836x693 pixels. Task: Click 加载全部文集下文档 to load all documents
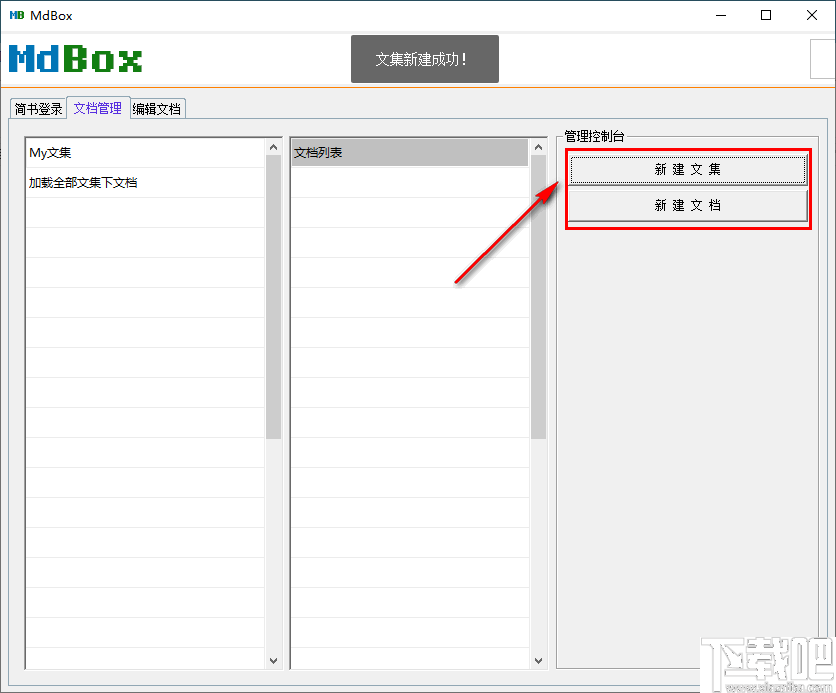[78, 183]
